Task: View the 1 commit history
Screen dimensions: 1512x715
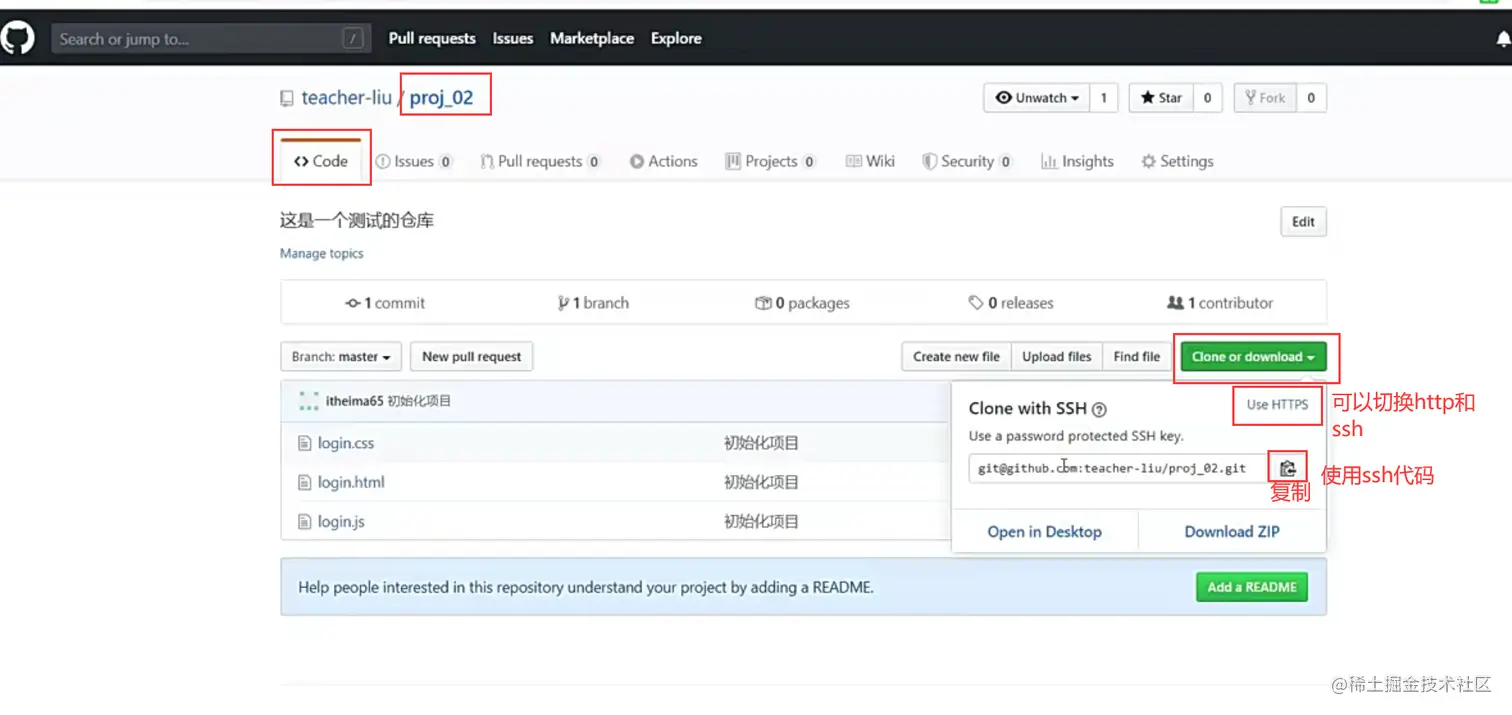Action: pyautogui.click(x=385, y=303)
